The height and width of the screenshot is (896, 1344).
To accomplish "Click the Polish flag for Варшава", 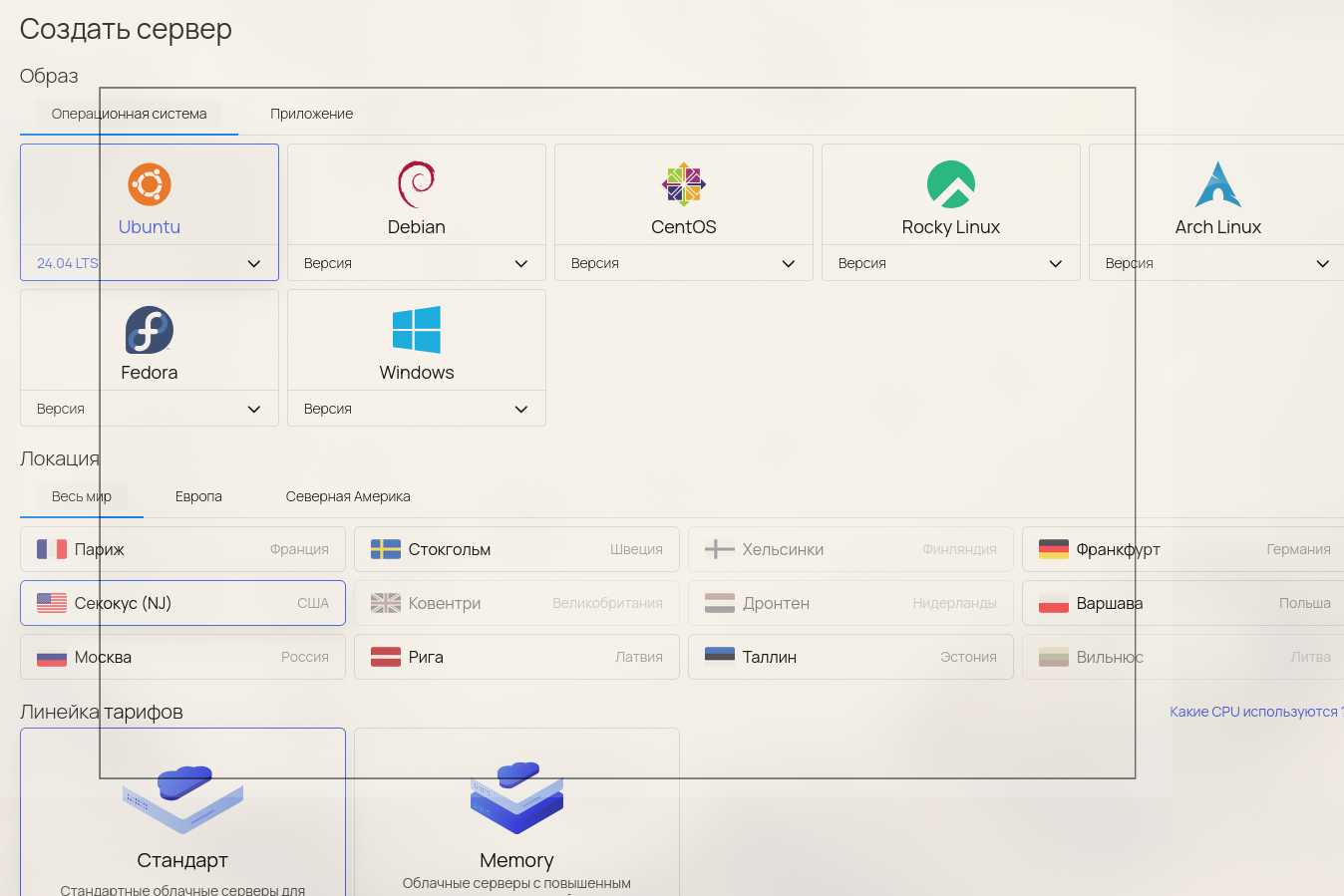I will (1054, 603).
